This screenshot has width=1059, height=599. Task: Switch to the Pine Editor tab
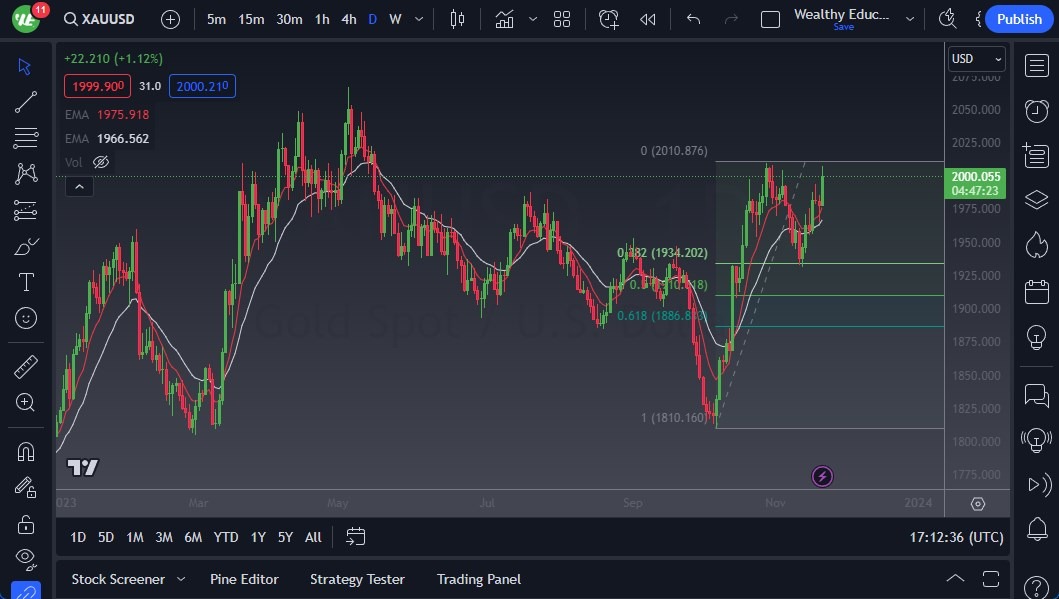(x=244, y=579)
